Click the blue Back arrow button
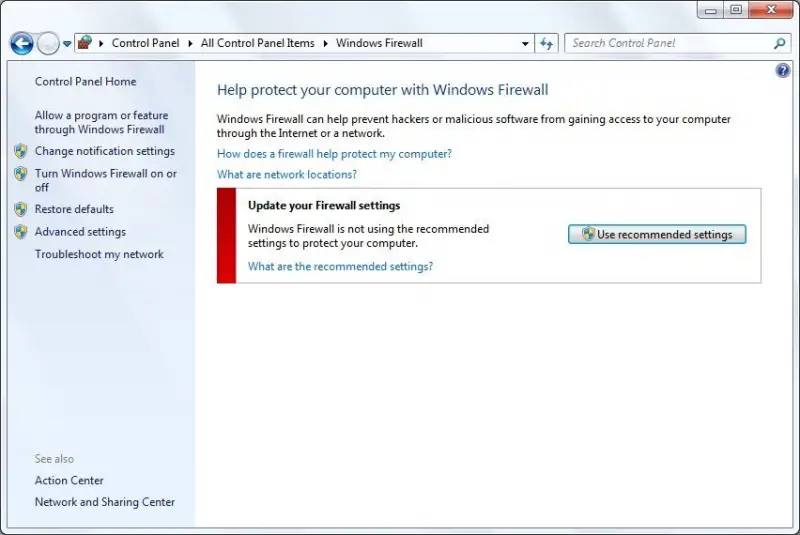The width and height of the screenshot is (800, 535). [21, 43]
